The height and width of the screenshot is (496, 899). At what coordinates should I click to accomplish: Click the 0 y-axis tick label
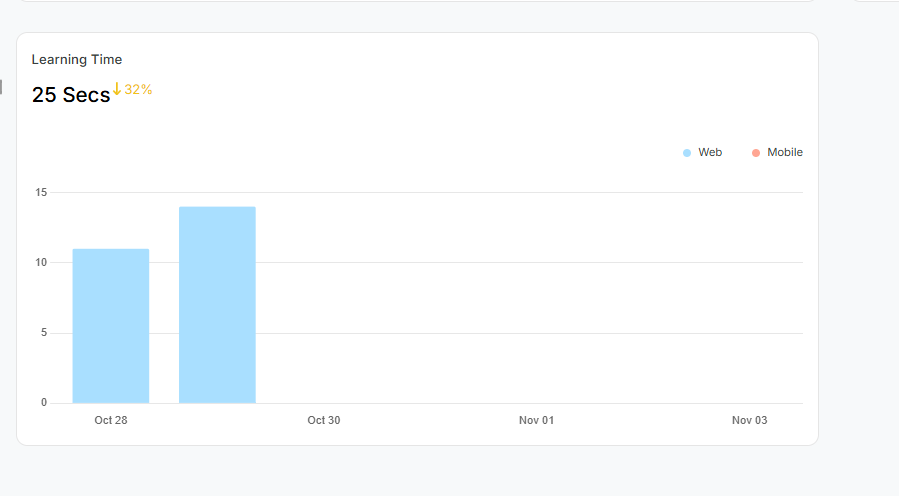43,403
